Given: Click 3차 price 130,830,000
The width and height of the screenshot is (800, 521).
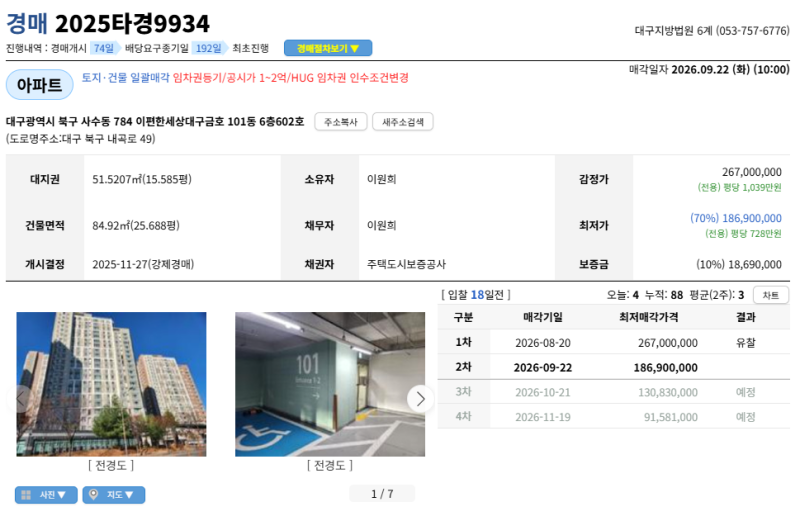Looking at the screenshot, I should [x=668, y=392].
